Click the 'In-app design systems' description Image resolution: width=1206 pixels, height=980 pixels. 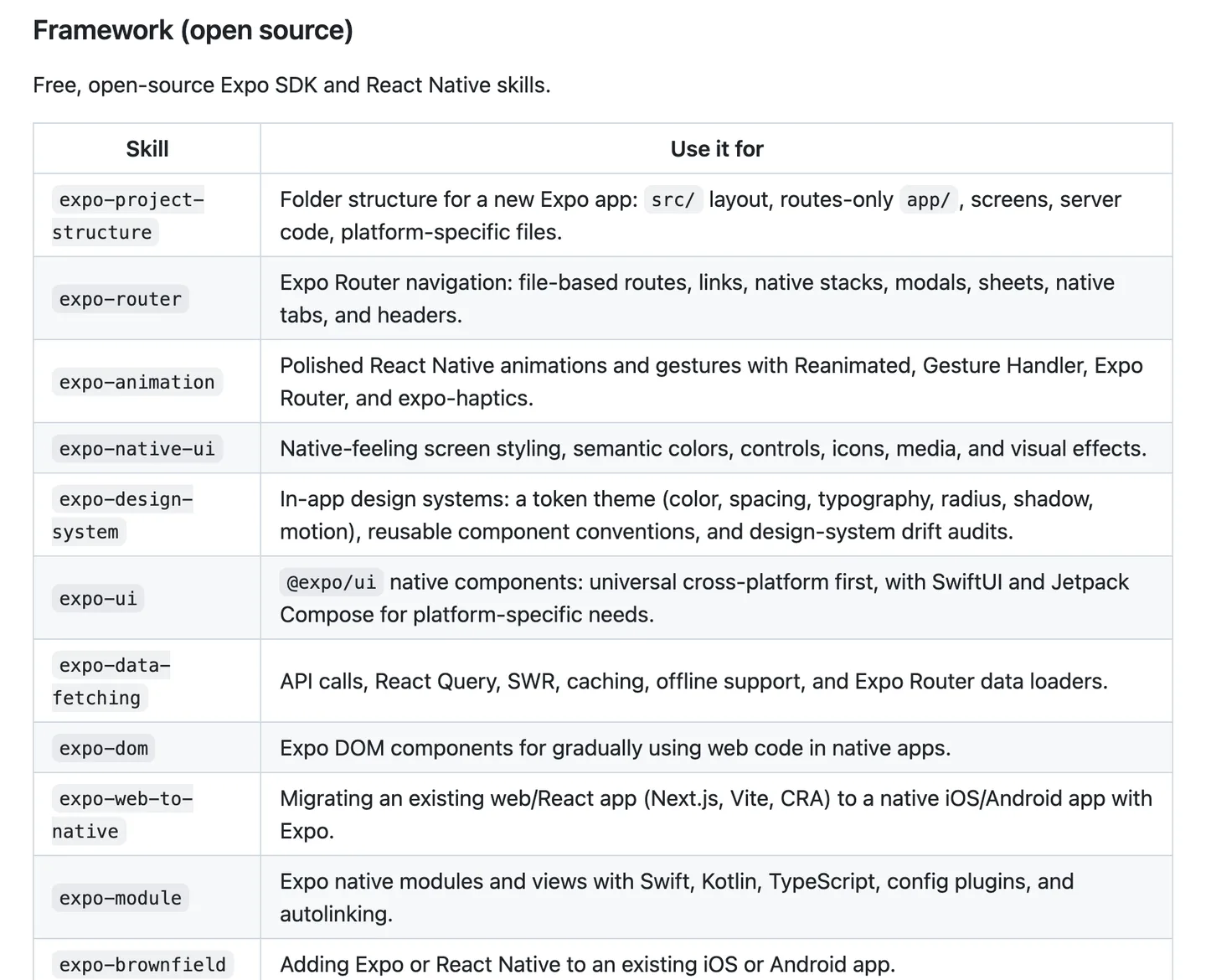687,514
